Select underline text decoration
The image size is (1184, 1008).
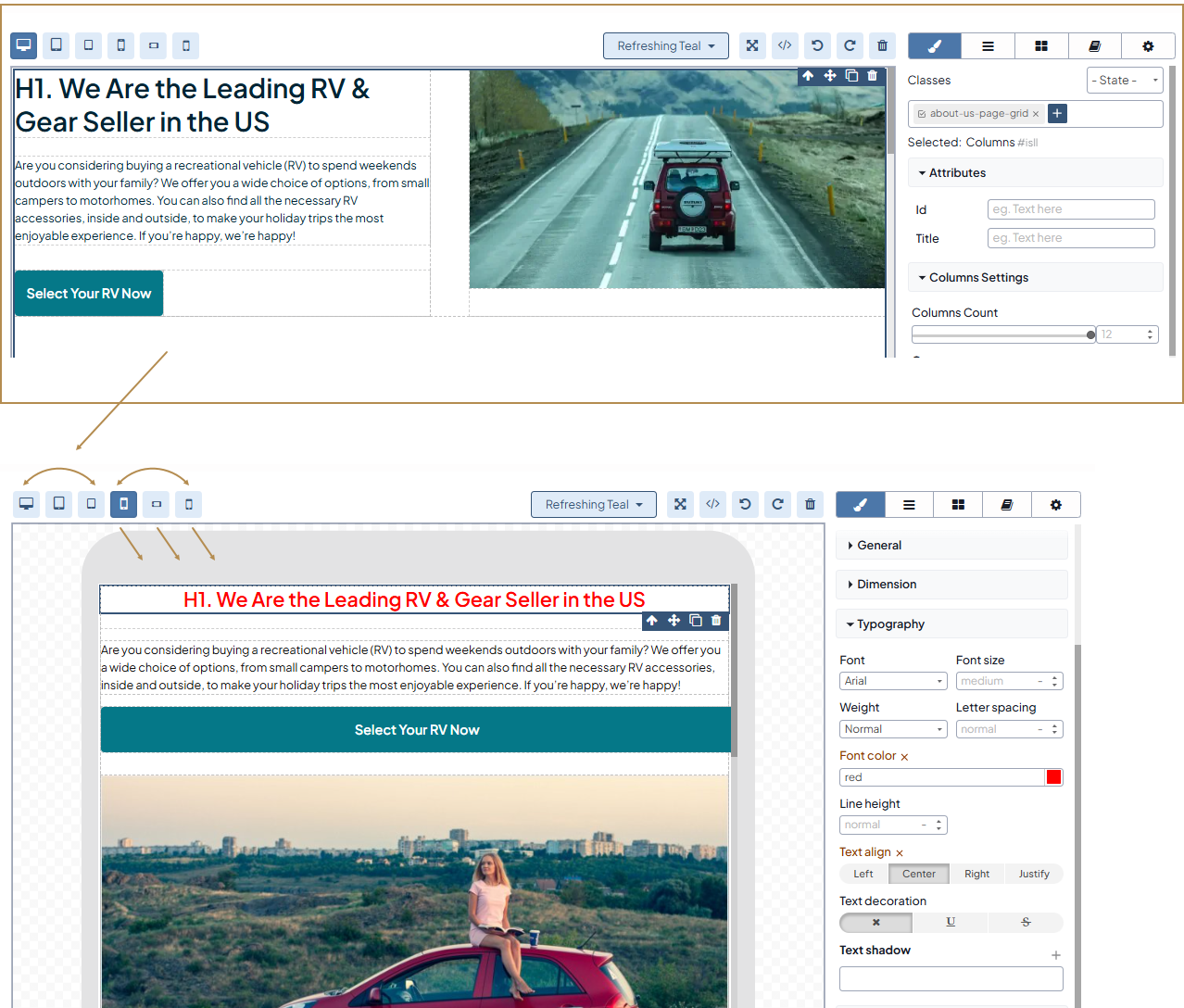[x=951, y=922]
